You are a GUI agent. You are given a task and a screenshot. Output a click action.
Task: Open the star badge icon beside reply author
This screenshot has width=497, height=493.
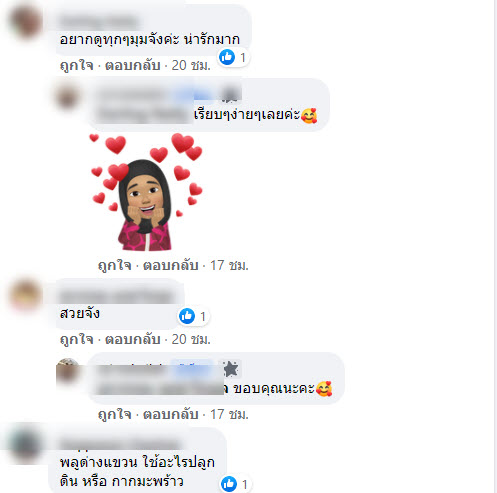(x=231, y=369)
